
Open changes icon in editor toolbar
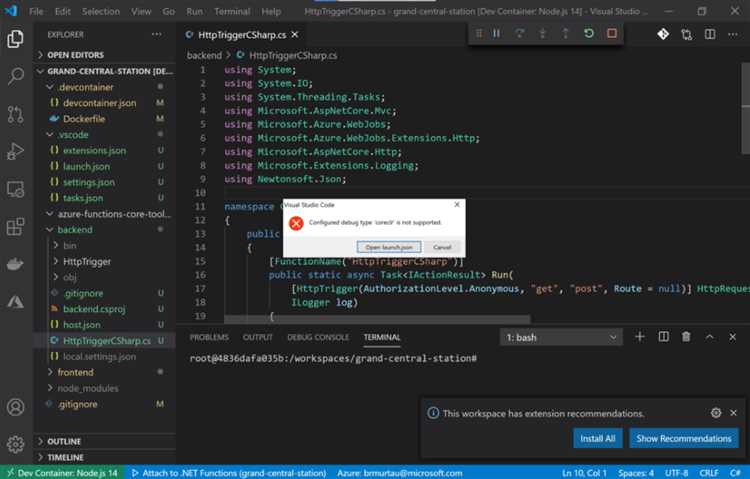click(687, 34)
